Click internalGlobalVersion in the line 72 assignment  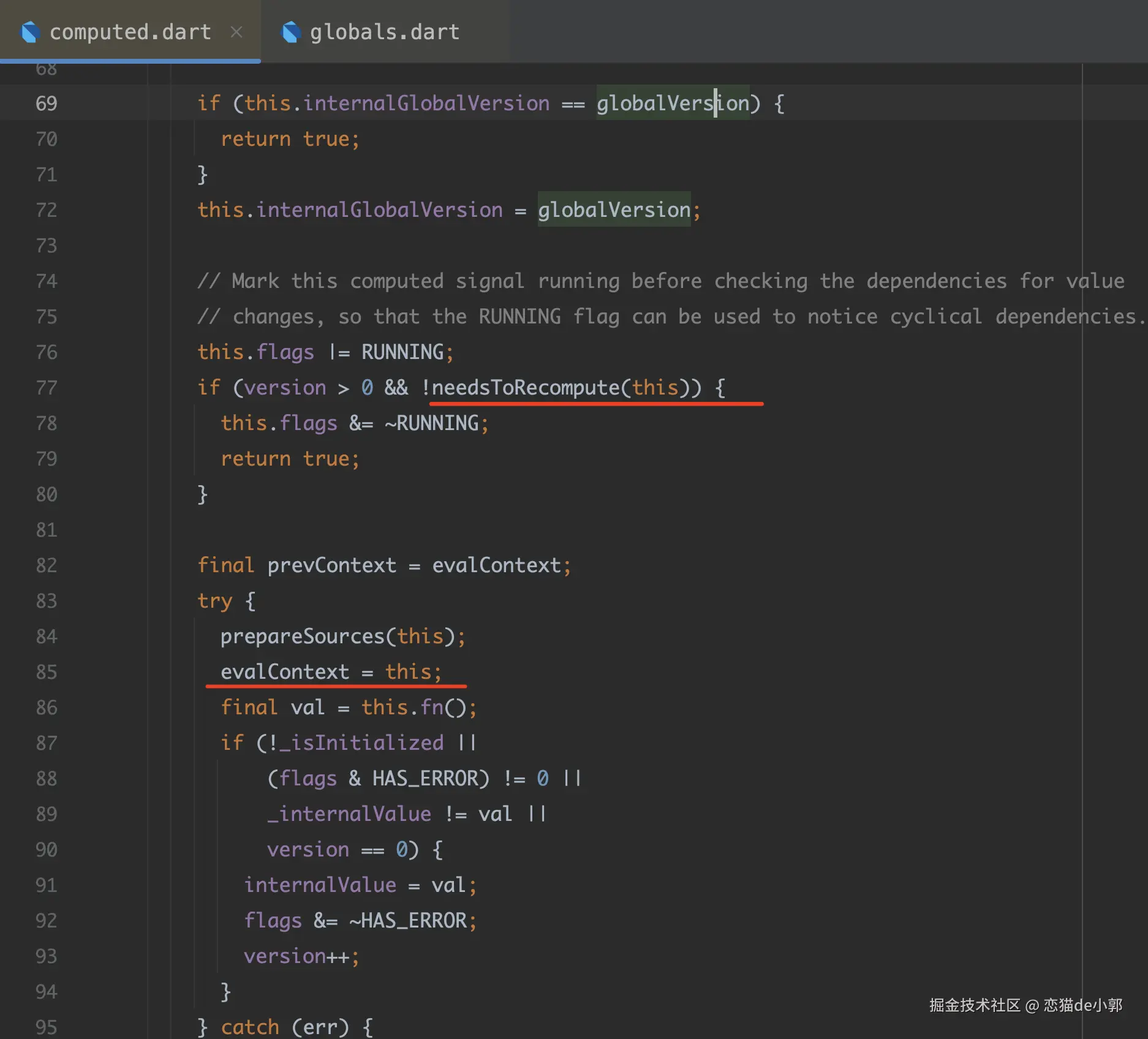click(380, 210)
